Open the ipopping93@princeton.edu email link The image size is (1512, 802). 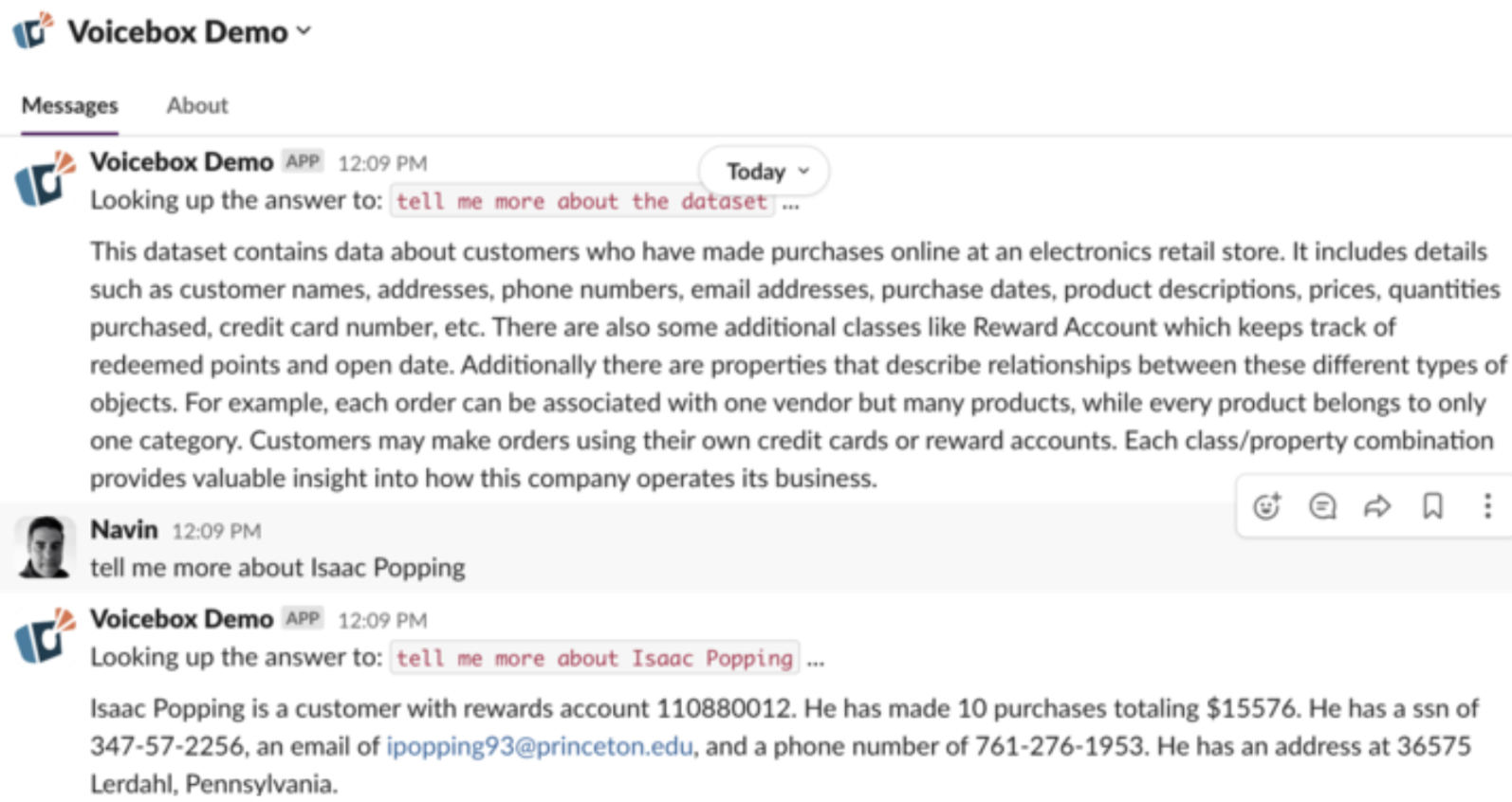pyautogui.click(x=539, y=746)
